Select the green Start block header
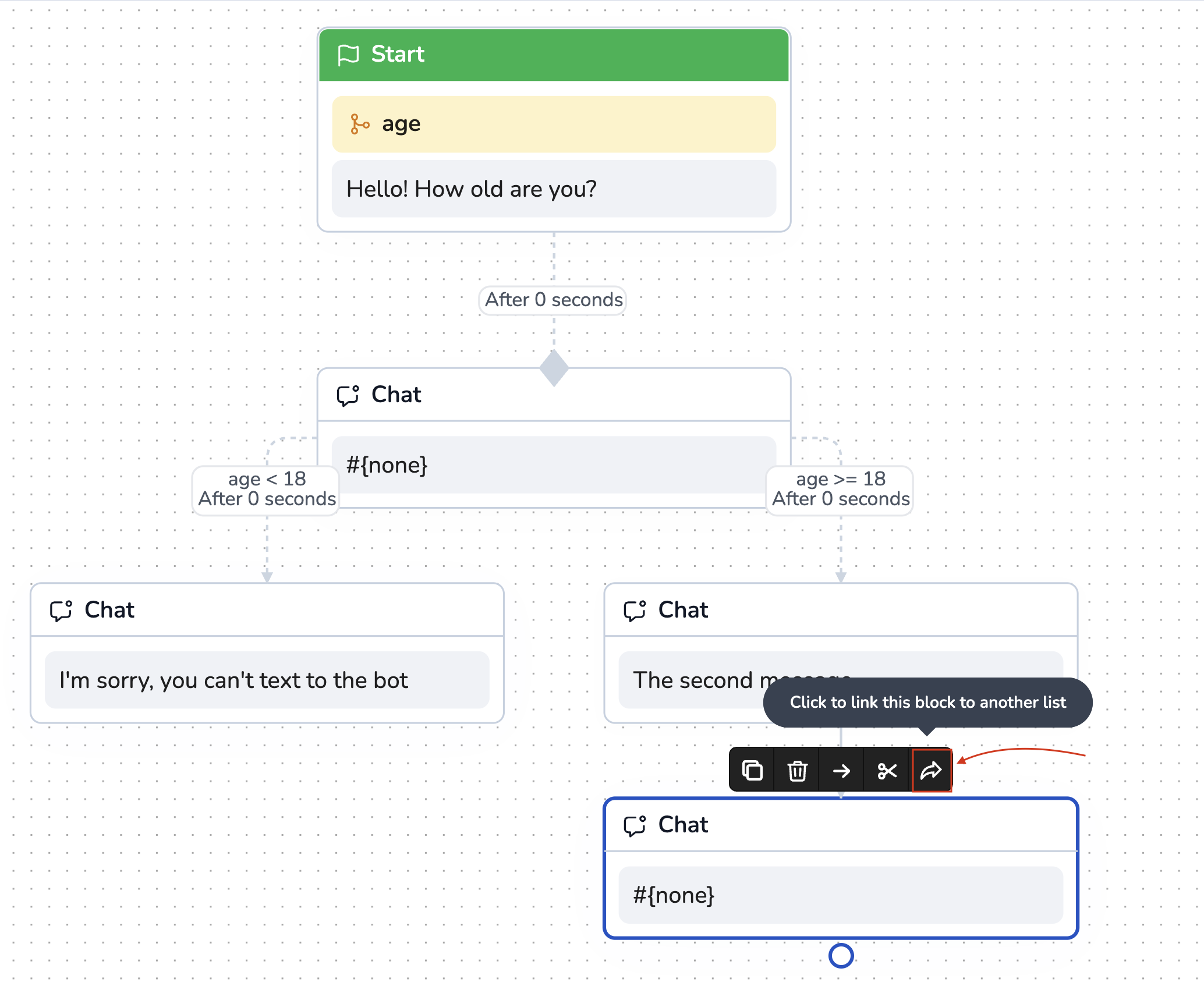This screenshot has height=993, width=1204. 553,55
